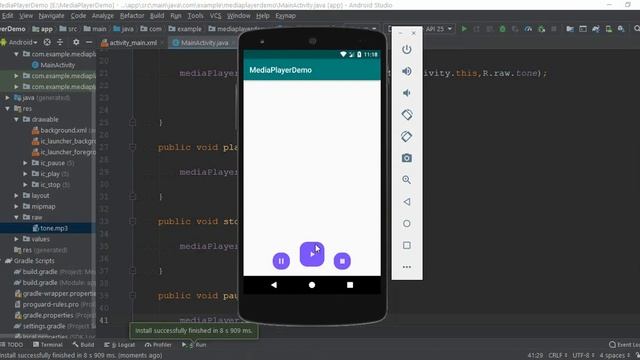640x360 pixels.
Task: Expand the ic_pause folder
Action: 25,163
